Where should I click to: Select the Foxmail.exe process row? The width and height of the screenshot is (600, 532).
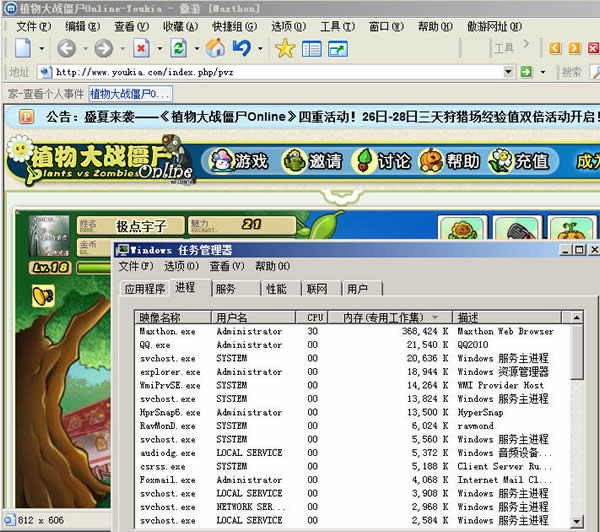click(x=352, y=480)
